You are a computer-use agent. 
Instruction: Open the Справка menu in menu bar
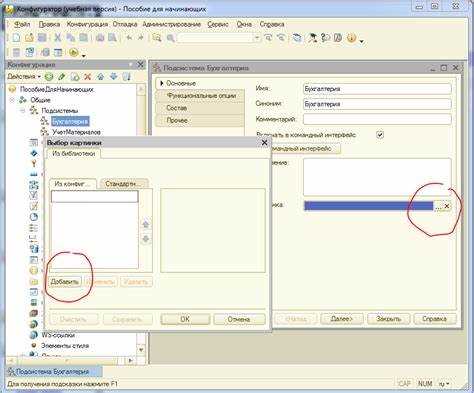pos(272,24)
